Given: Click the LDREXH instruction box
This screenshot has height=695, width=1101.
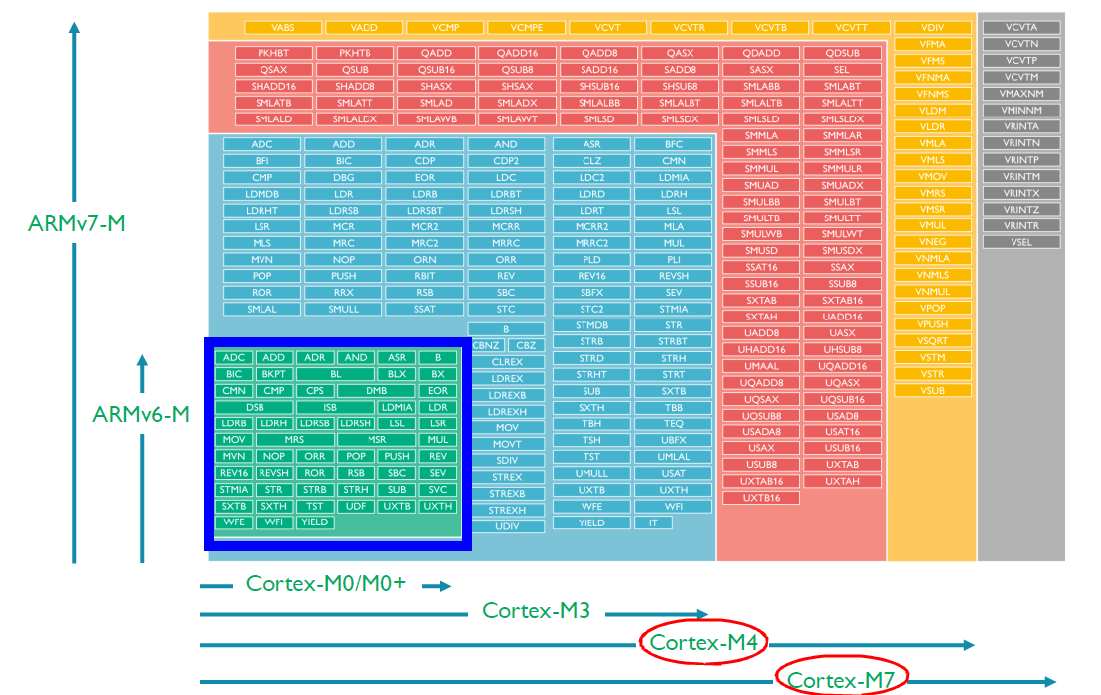Looking at the screenshot, I should tap(507, 412).
